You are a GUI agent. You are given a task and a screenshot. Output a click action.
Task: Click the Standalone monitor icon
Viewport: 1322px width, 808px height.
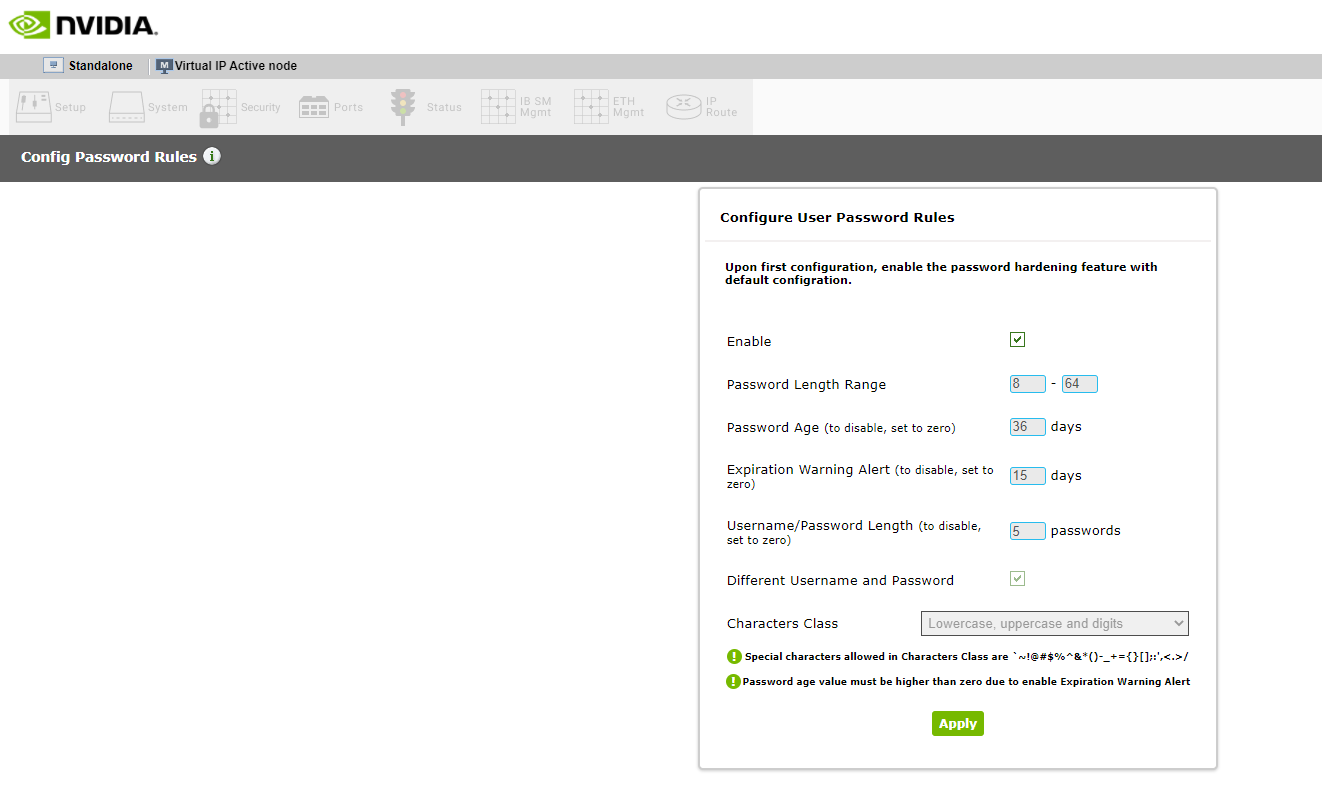pos(53,66)
